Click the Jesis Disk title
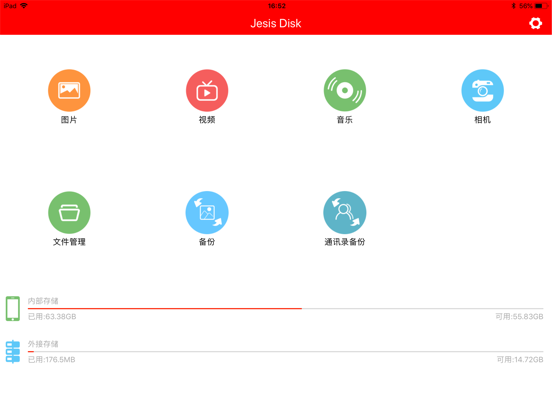 point(276,23)
